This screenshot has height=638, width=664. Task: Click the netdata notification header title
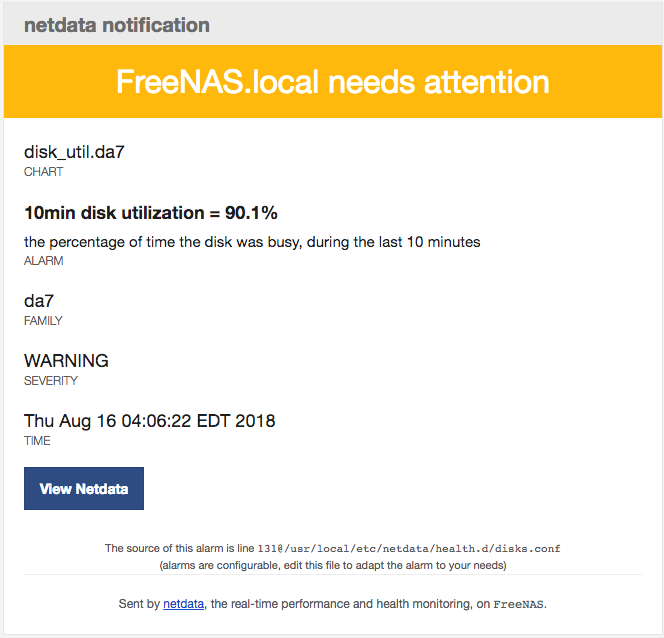click(x=116, y=25)
